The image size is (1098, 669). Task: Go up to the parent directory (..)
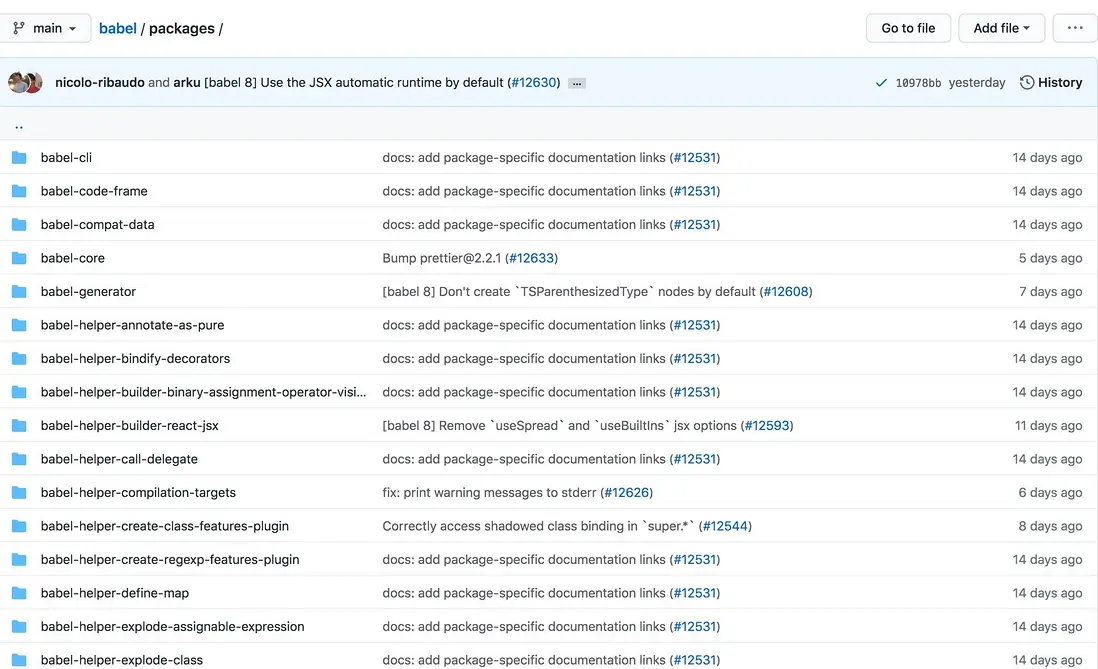click(19, 126)
